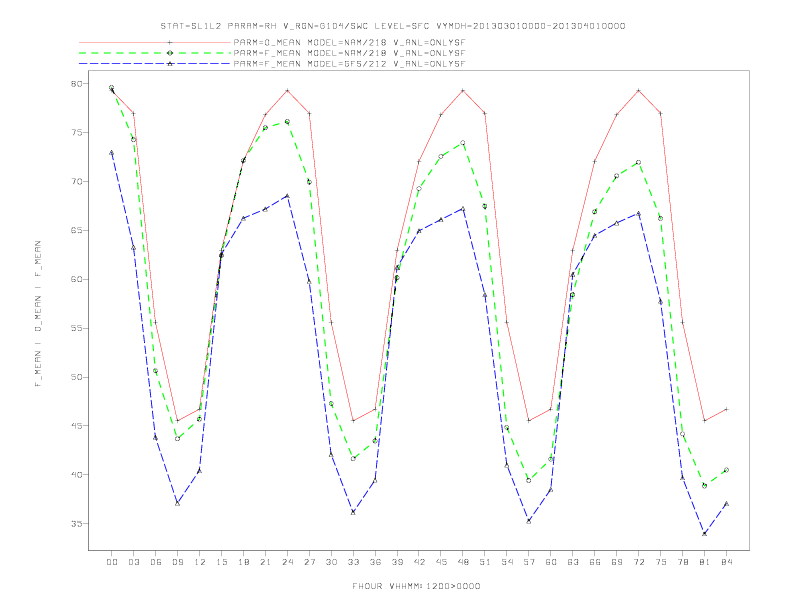
Task: Click the blue triangle data point at hour 81
Action: (x=705, y=534)
